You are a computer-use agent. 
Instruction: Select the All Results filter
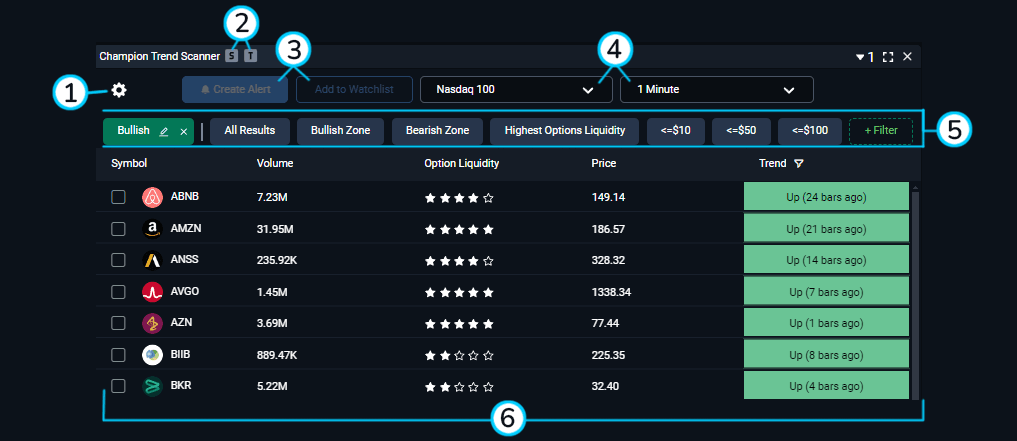(x=250, y=131)
